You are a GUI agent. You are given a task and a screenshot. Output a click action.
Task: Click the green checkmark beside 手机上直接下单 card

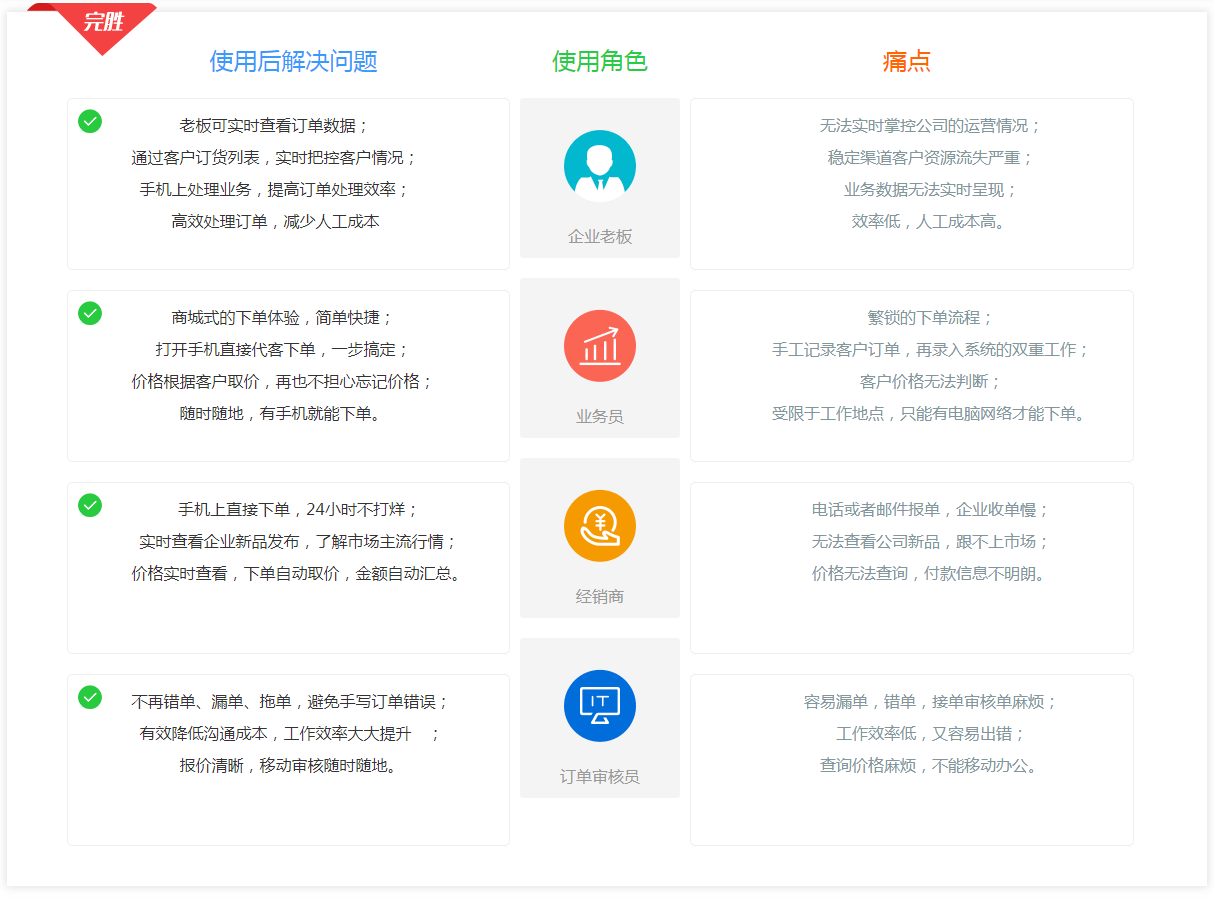[x=89, y=505]
